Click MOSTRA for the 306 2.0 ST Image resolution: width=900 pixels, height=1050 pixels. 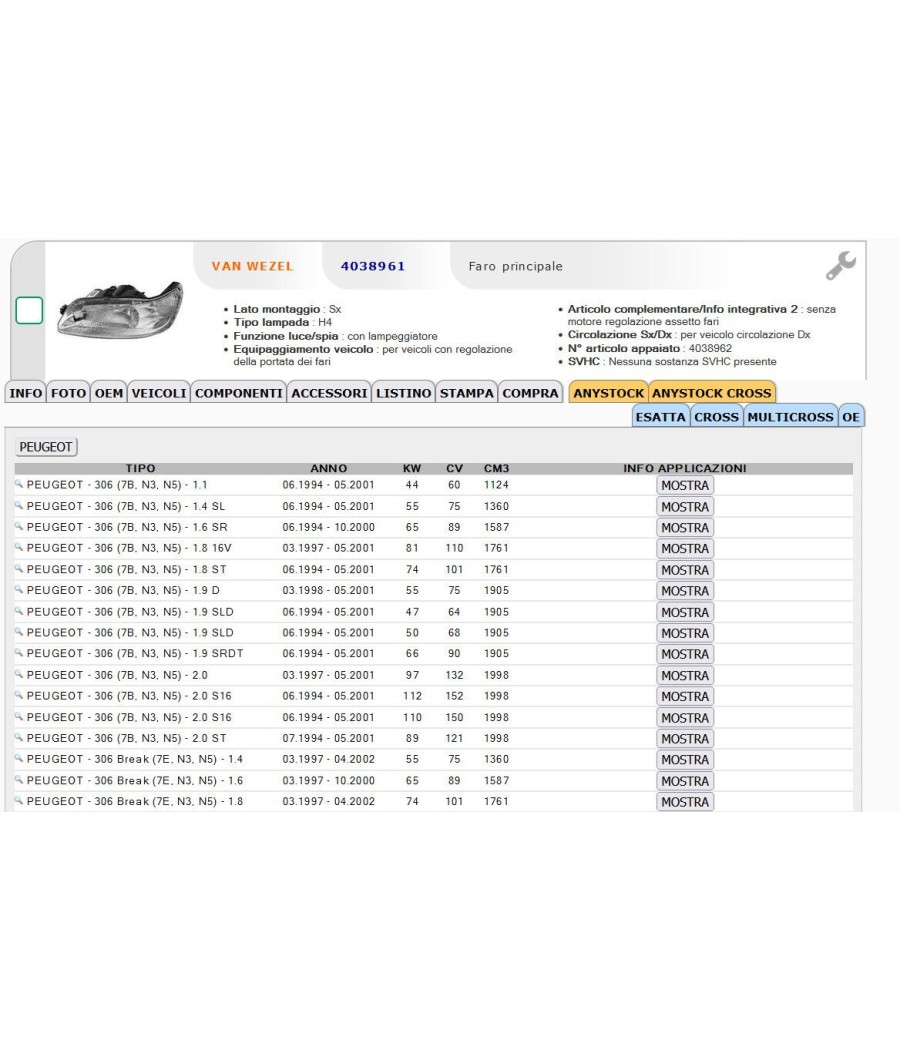(x=685, y=739)
